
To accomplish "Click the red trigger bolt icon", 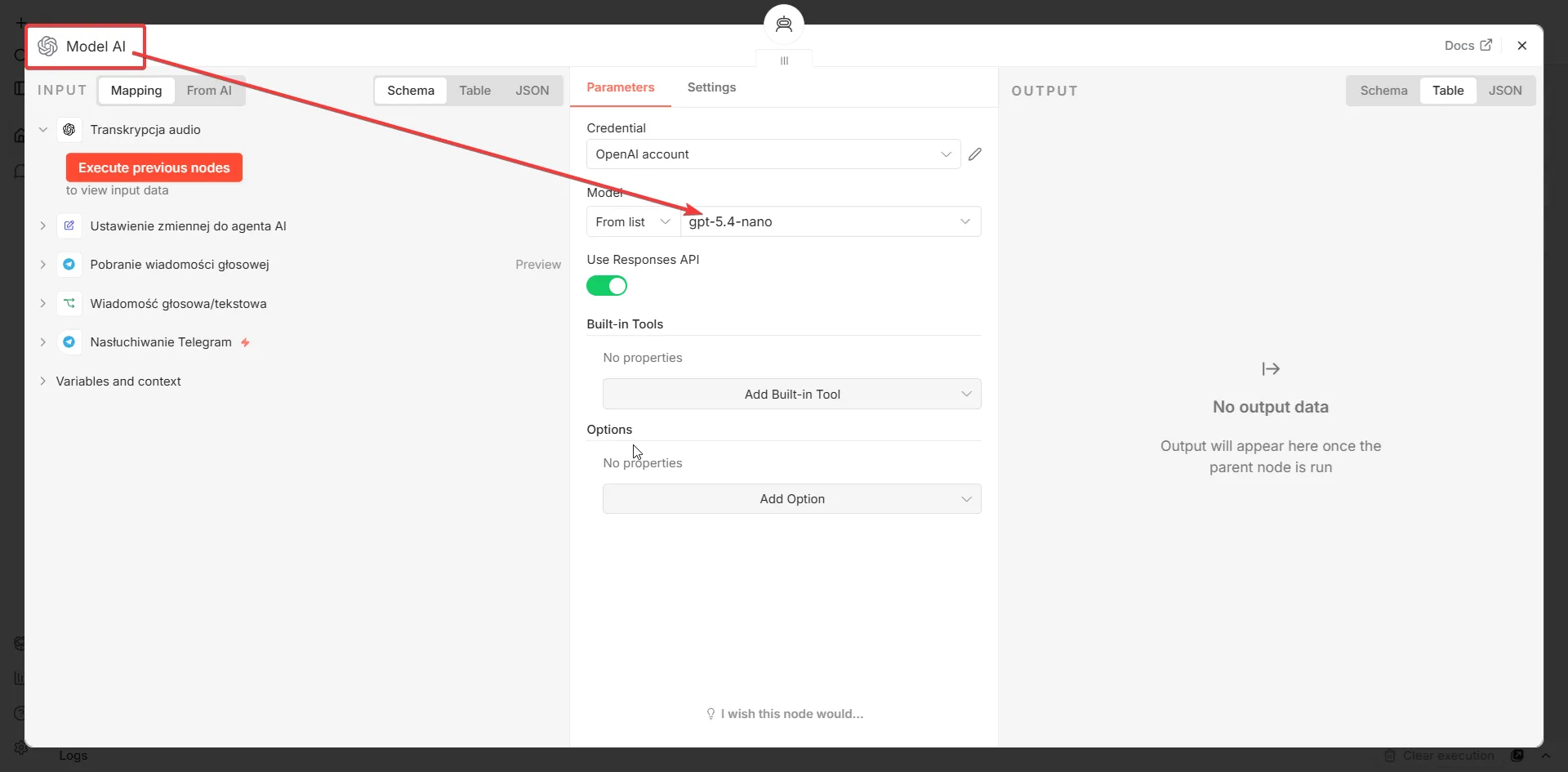I will click(245, 342).
